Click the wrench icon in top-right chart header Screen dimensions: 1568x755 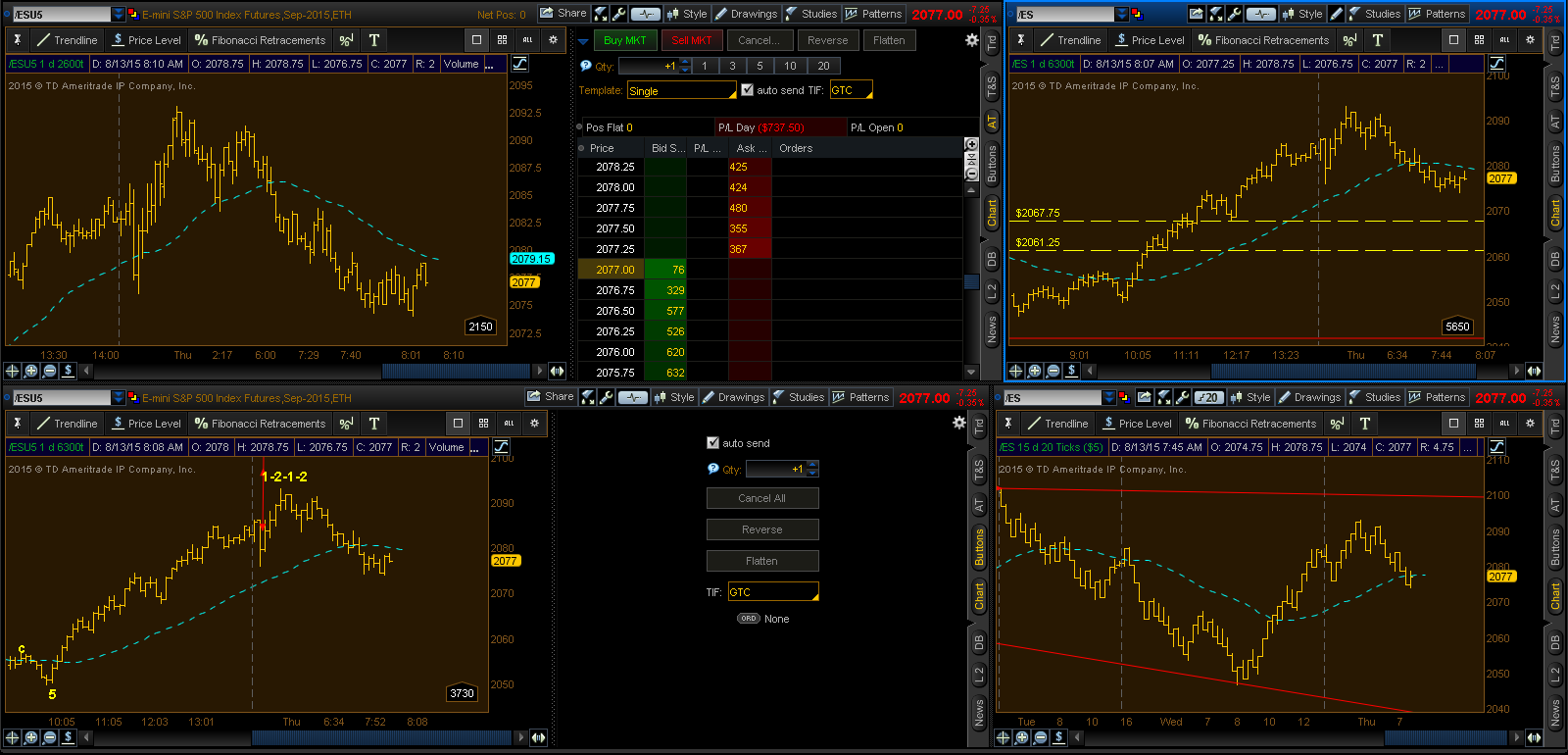click(1234, 14)
